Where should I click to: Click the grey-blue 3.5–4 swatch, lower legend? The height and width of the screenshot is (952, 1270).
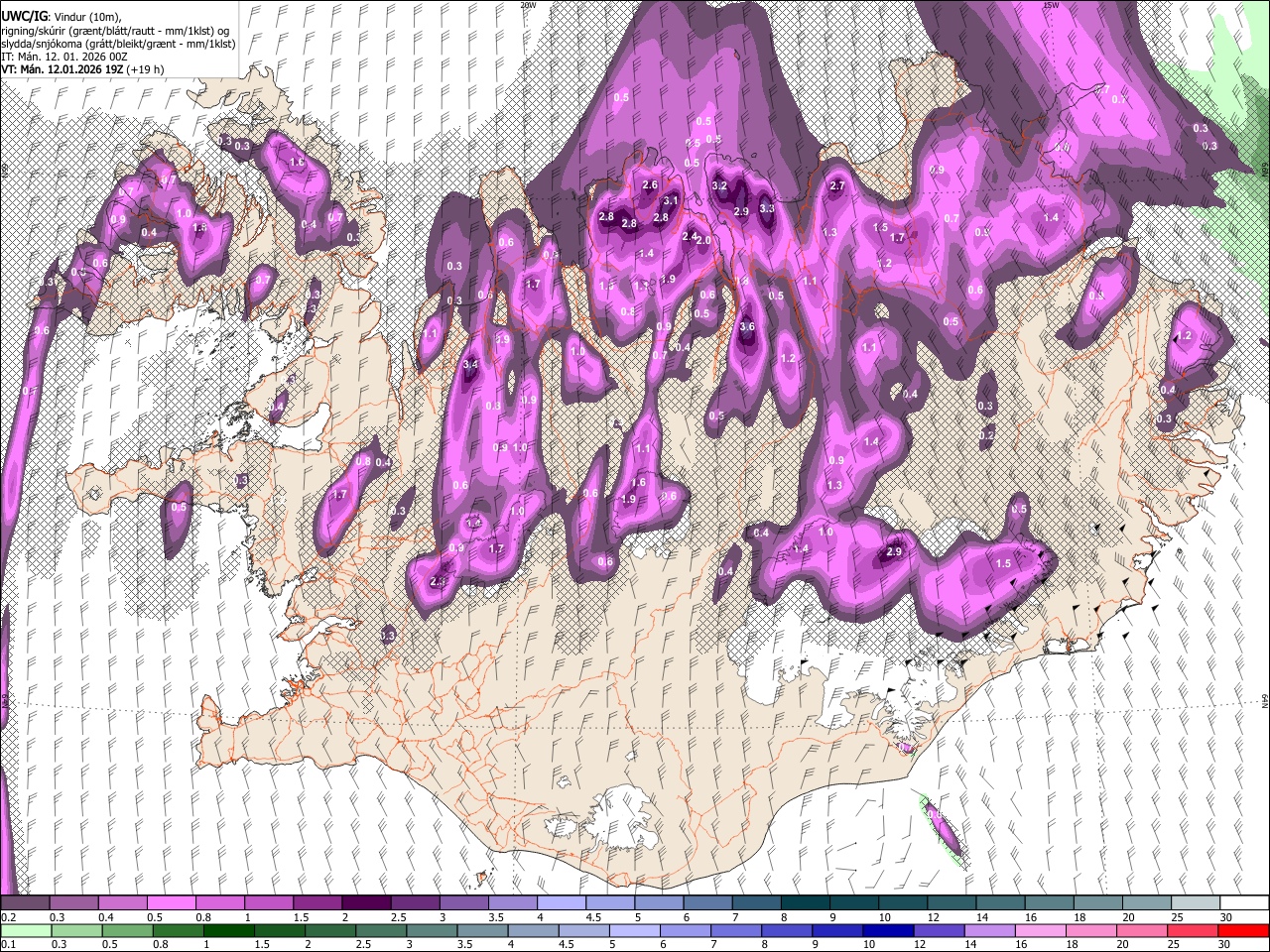(482, 931)
